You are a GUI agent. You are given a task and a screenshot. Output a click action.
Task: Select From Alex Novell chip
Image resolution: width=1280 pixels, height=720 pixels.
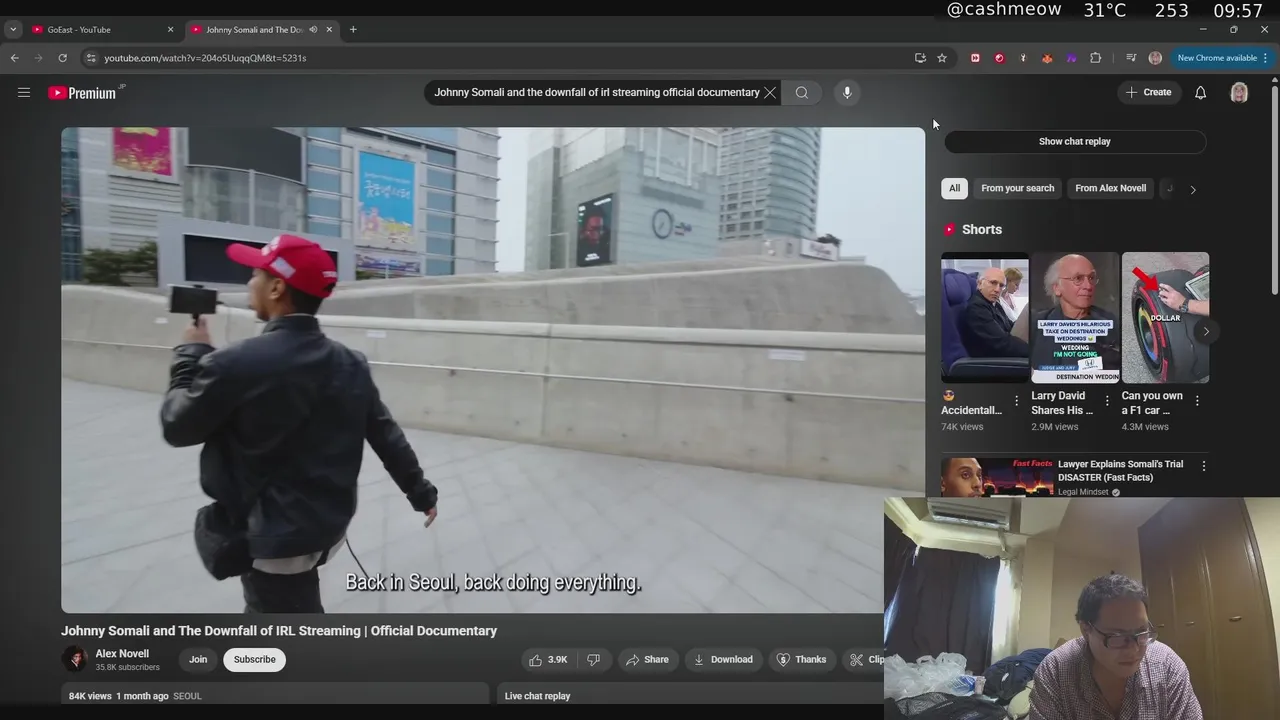click(x=1110, y=188)
